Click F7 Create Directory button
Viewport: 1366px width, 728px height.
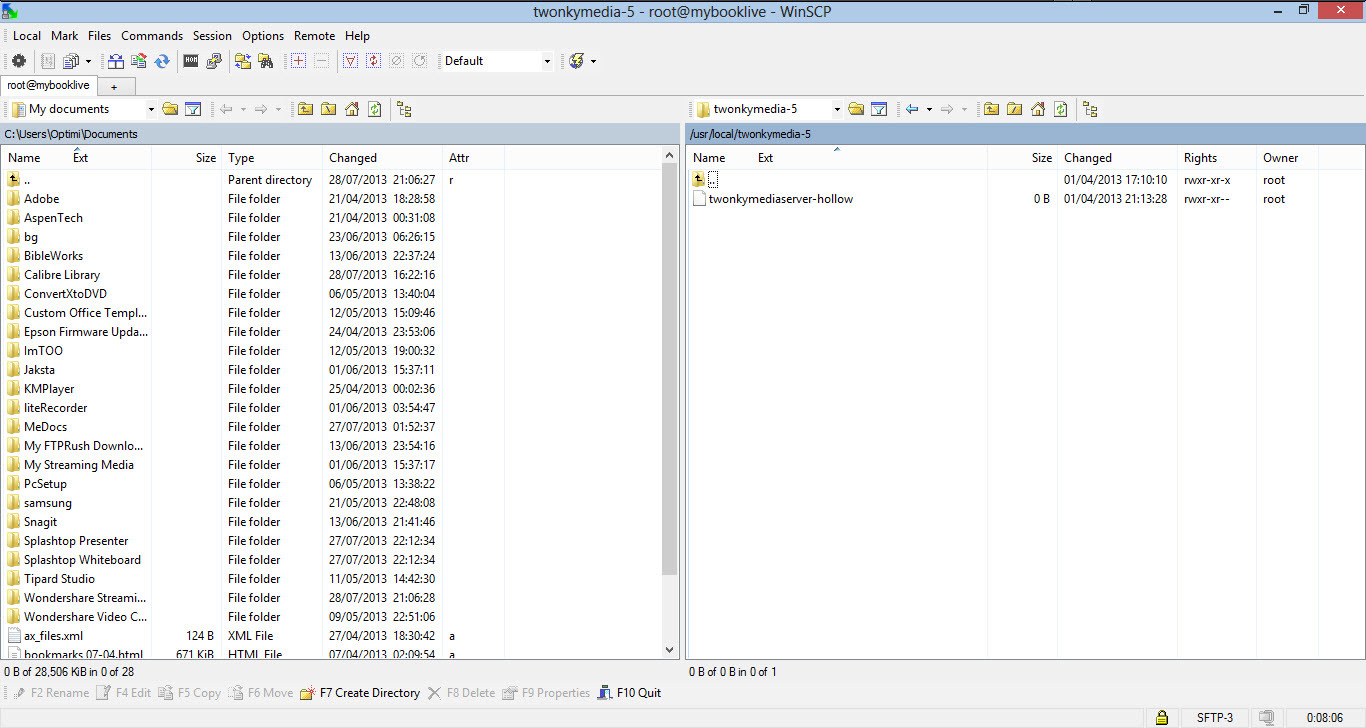pos(360,693)
